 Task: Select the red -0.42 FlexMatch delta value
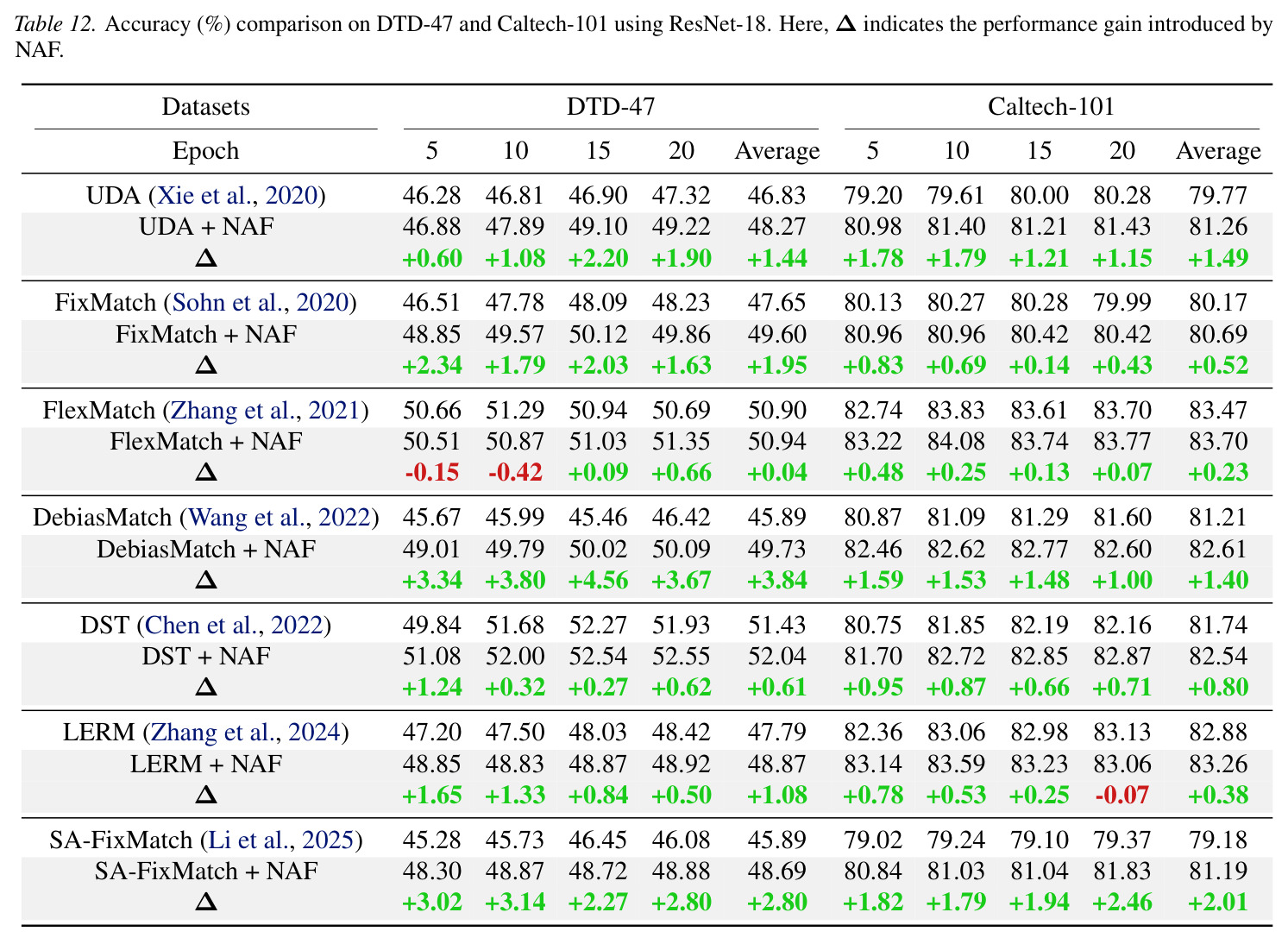(515, 473)
